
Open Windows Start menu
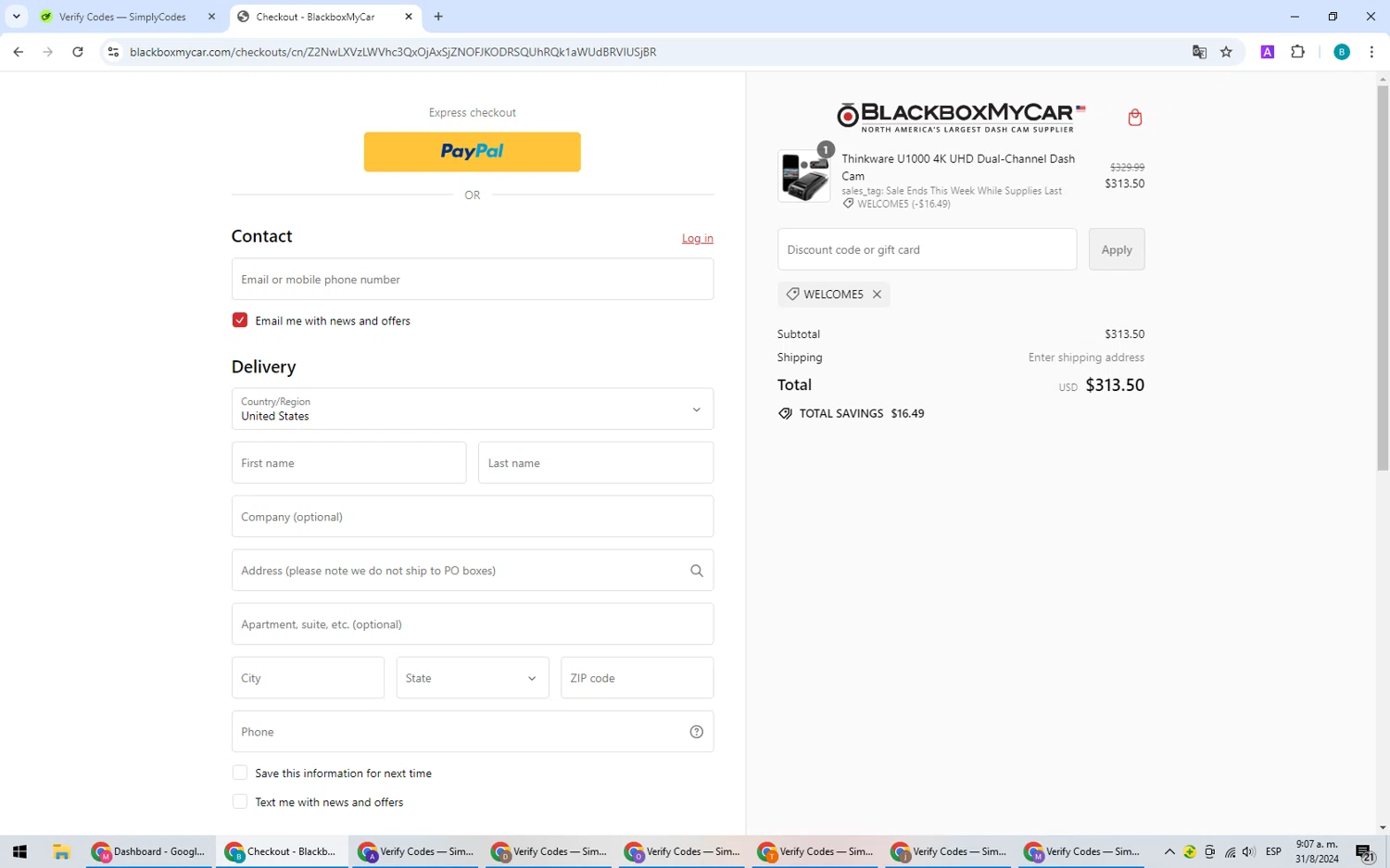(x=19, y=851)
